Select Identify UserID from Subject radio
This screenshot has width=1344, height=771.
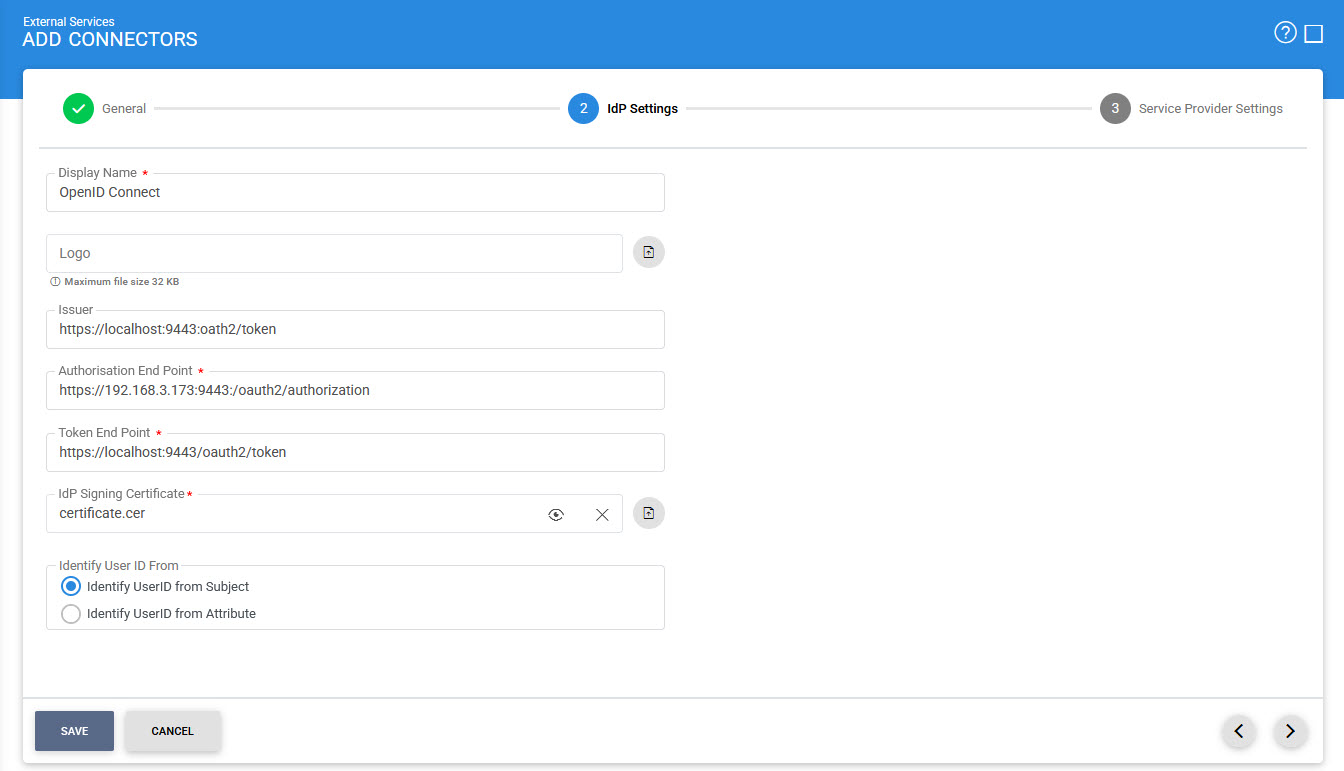pyautogui.click(x=71, y=586)
